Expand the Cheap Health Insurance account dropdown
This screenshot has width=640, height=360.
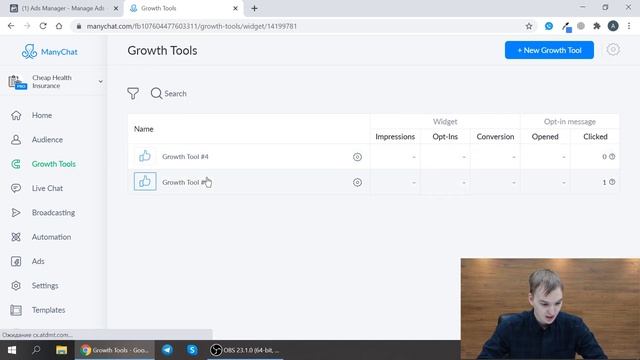coord(100,82)
